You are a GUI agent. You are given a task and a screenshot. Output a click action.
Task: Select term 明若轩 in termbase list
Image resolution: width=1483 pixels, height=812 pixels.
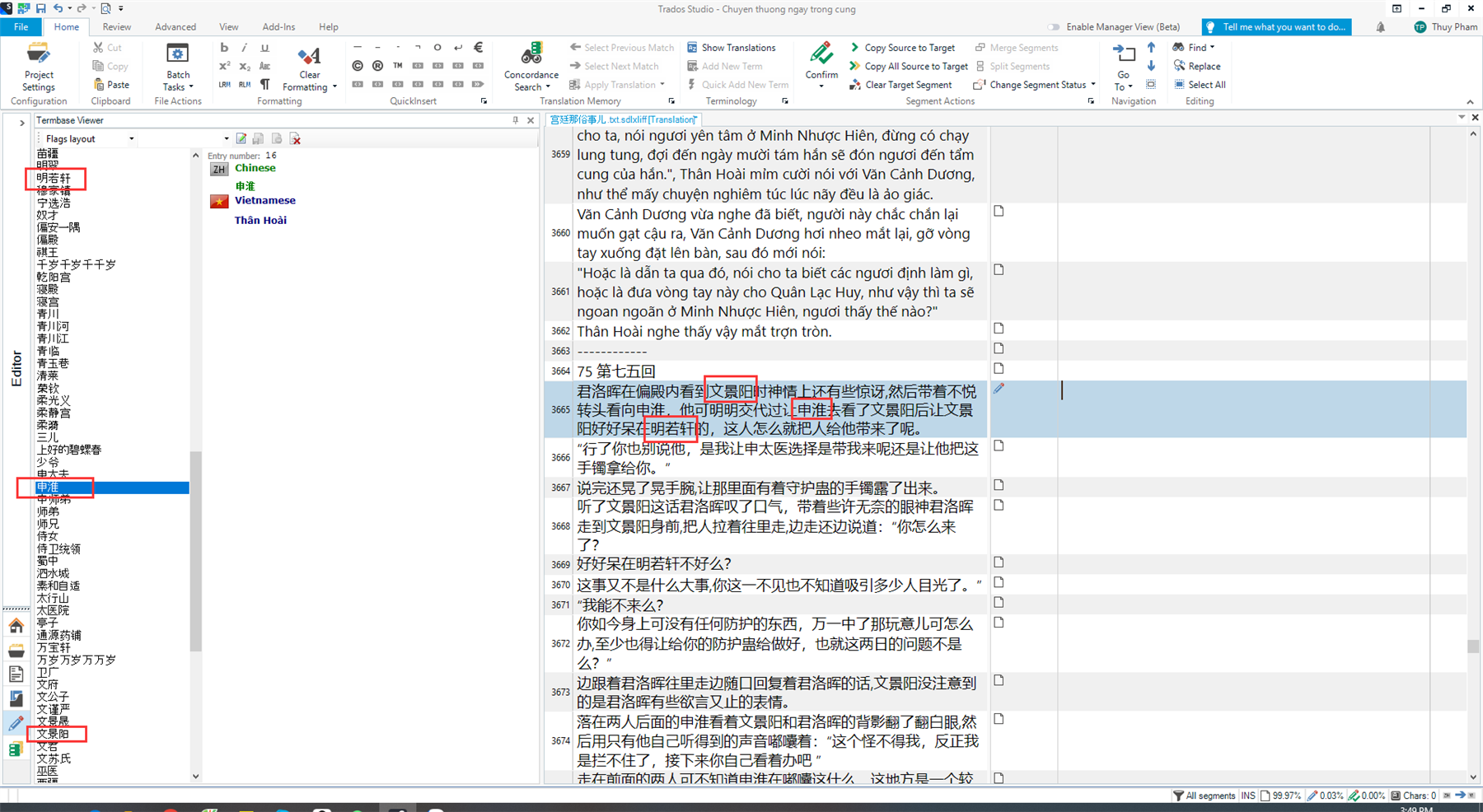[54, 178]
